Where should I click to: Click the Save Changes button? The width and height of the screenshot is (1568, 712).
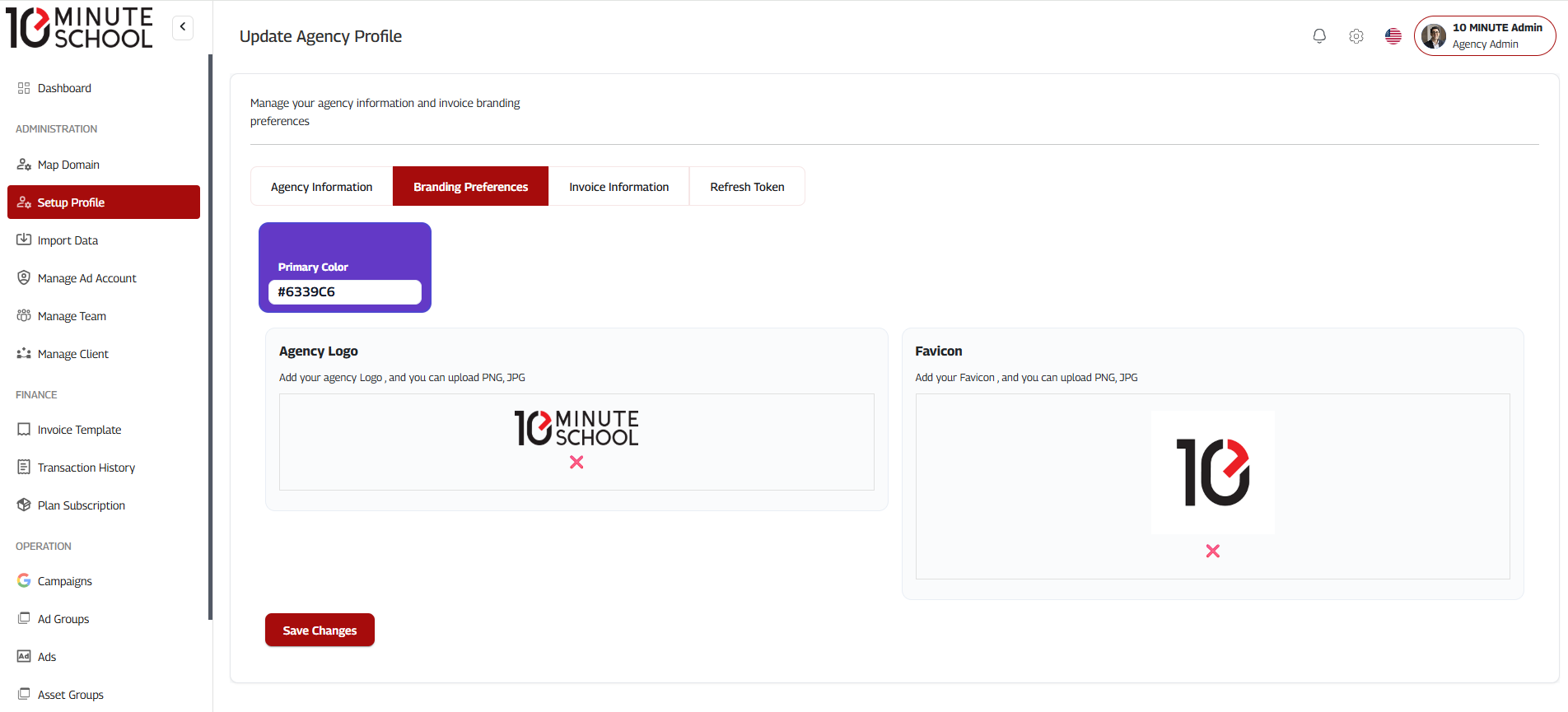[x=320, y=630]
